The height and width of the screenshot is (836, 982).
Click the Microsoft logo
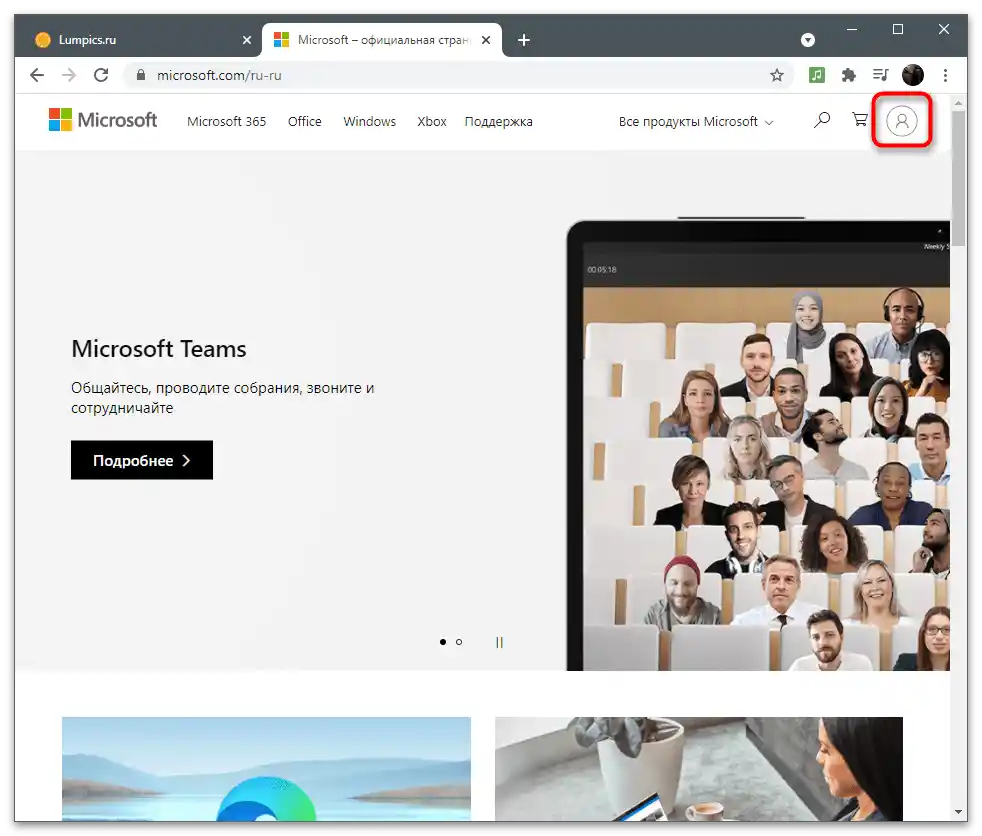pyautogui.click(x=103, y=120)
